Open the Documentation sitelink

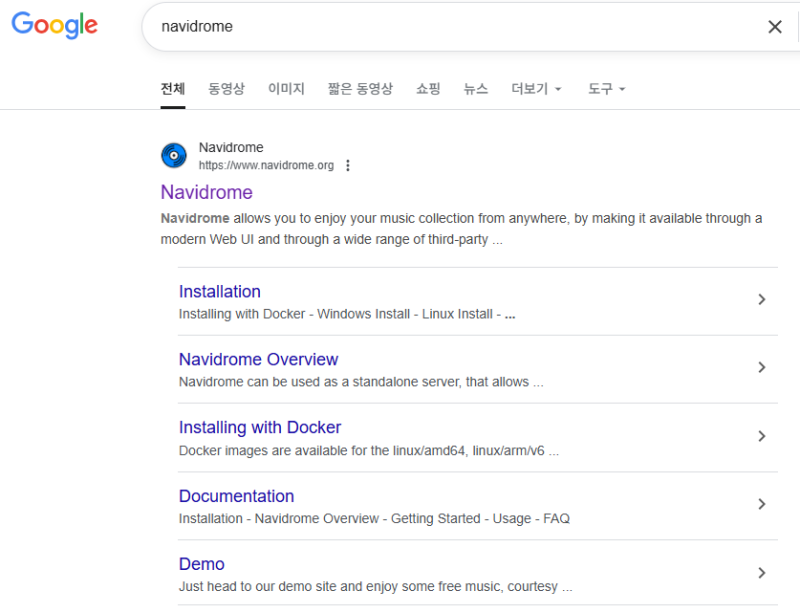click(236, 496)
